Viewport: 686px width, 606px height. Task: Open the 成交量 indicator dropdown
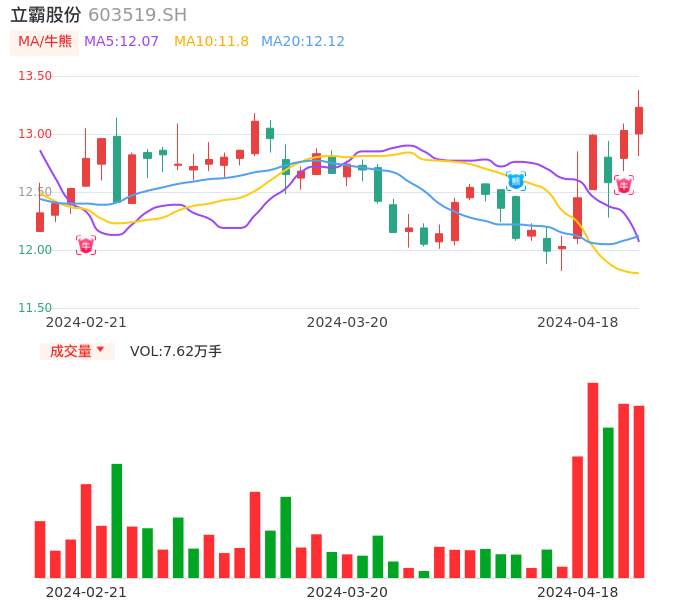[77, 351]
